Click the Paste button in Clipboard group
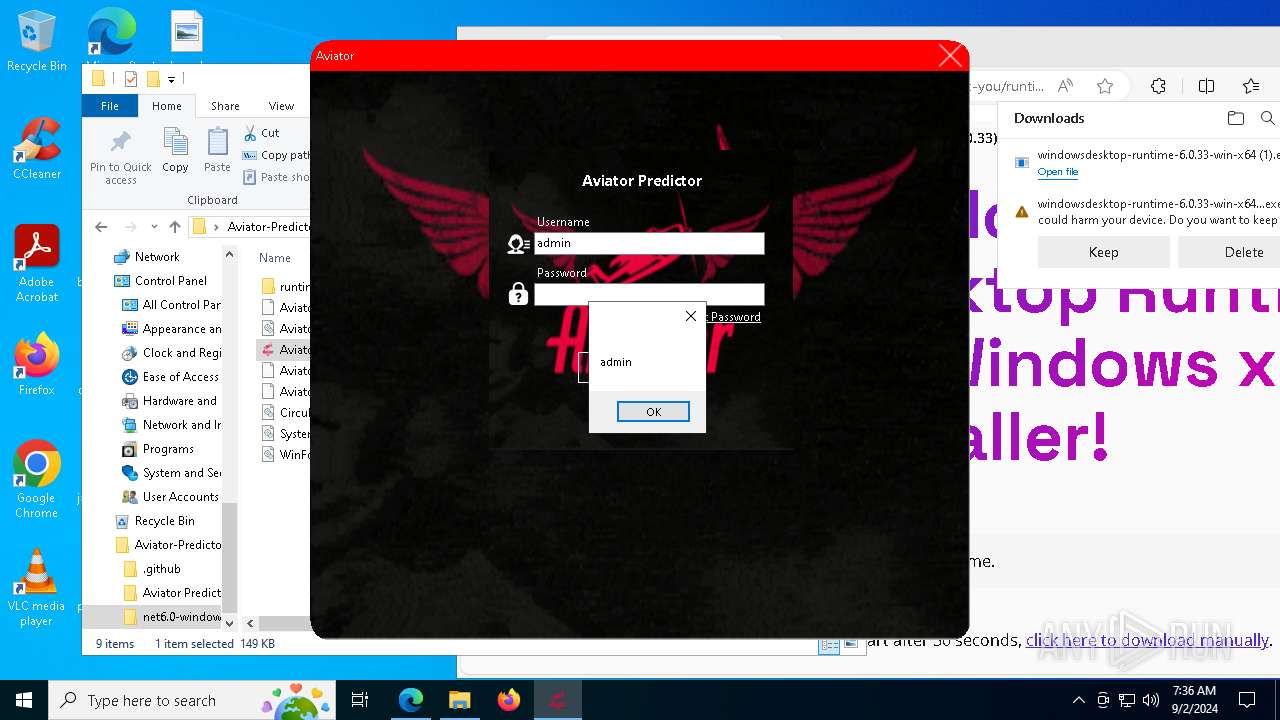The width and height of the screenshot is (1280, 720). (x=217, y=152)
